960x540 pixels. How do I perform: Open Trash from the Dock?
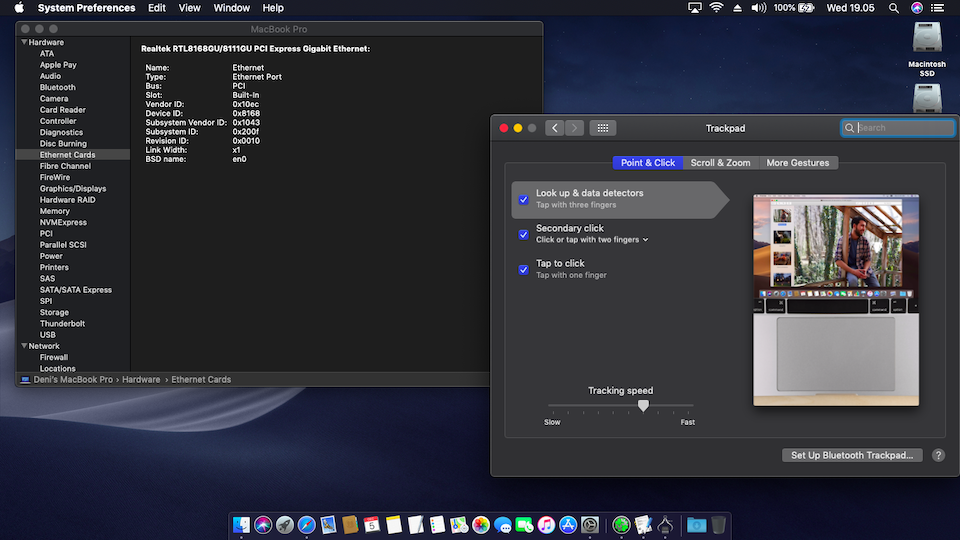(x=720, y=525)
